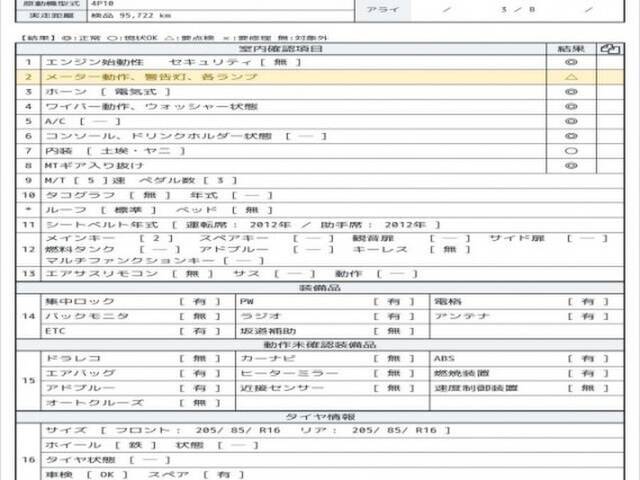Click the 速度制御装置 label
This screenshot has width=640, height=480.
click(x=476, y=388)
